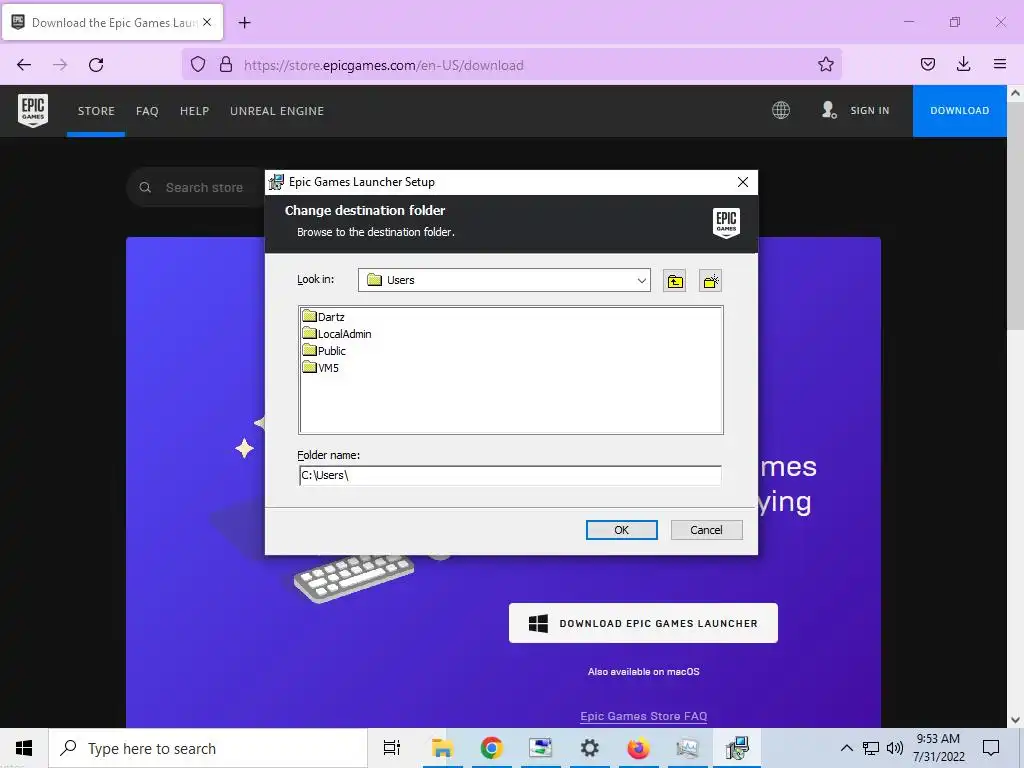Screen dimensions: 1024x768
Task: Select the Download the Epic Games tab
Action: pyautogui.click(x=113, y=22)
